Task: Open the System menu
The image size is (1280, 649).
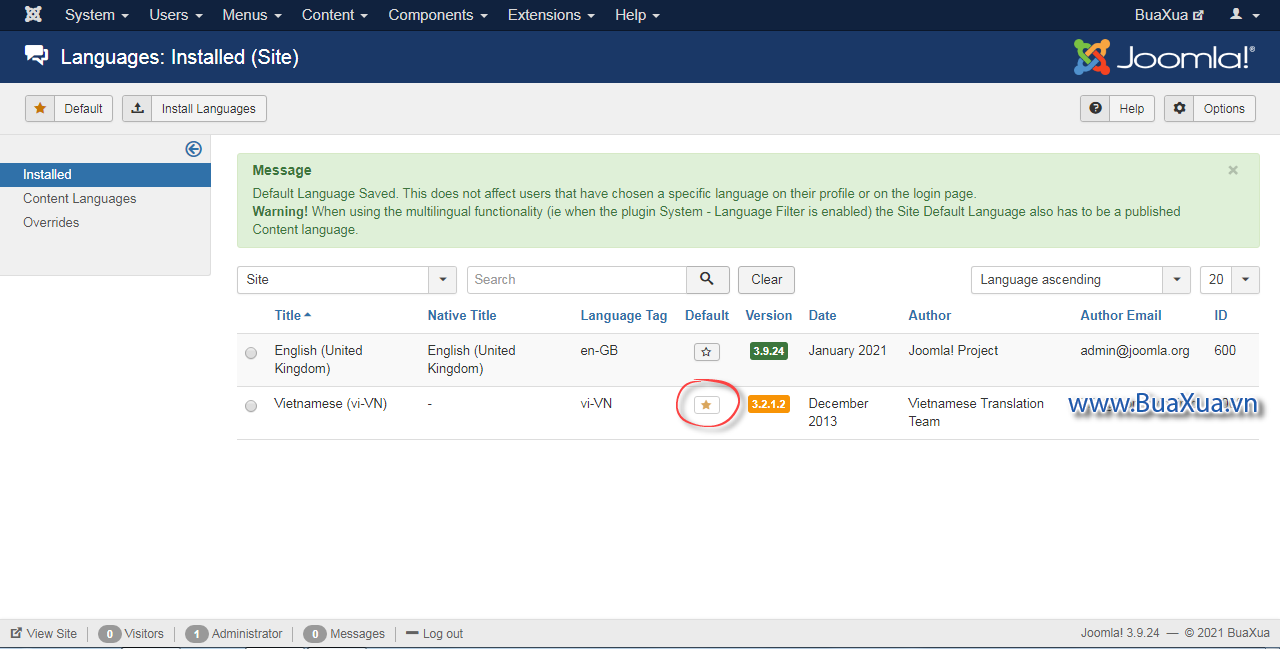Action: pyautogui.click(x=96, y=15)
